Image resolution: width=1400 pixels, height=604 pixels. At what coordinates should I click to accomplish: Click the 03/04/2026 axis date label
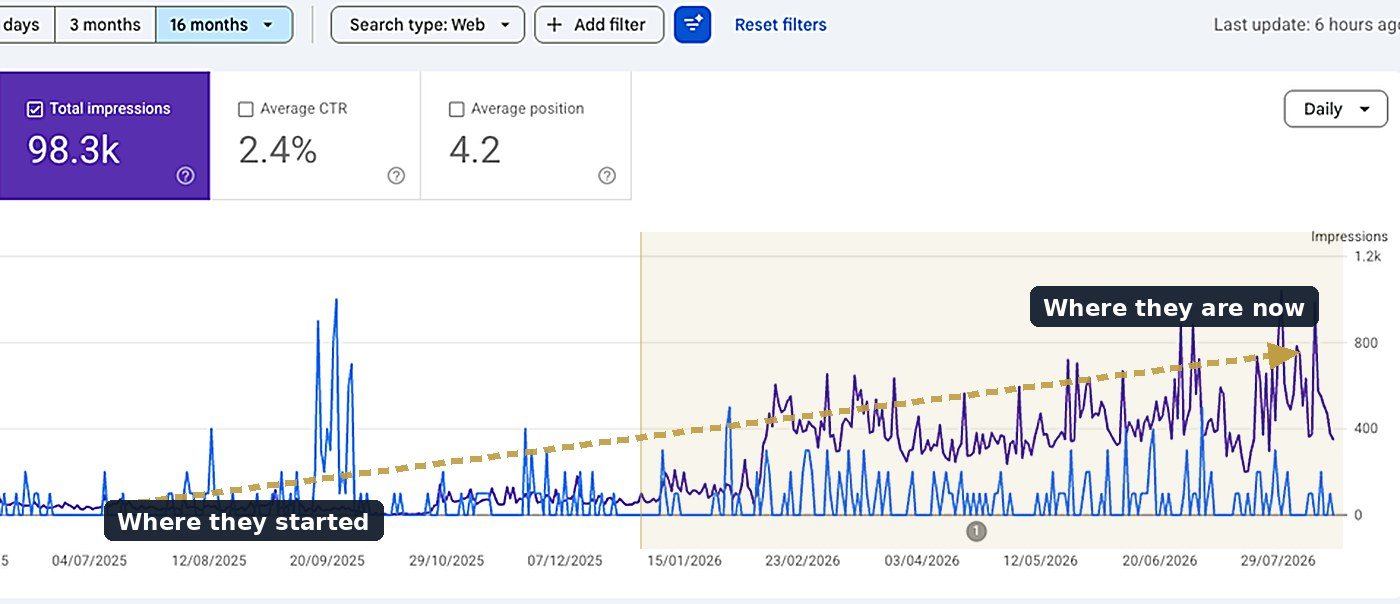click(x=922, y=561)
